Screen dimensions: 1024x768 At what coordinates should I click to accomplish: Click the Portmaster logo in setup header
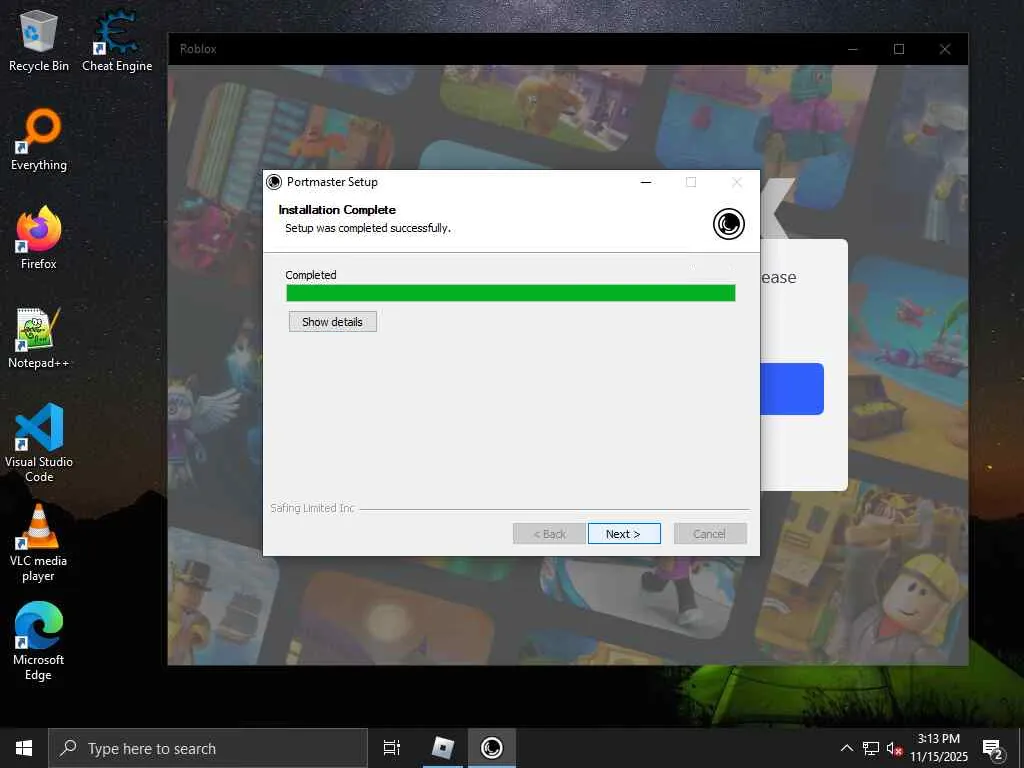click(729, 224)
